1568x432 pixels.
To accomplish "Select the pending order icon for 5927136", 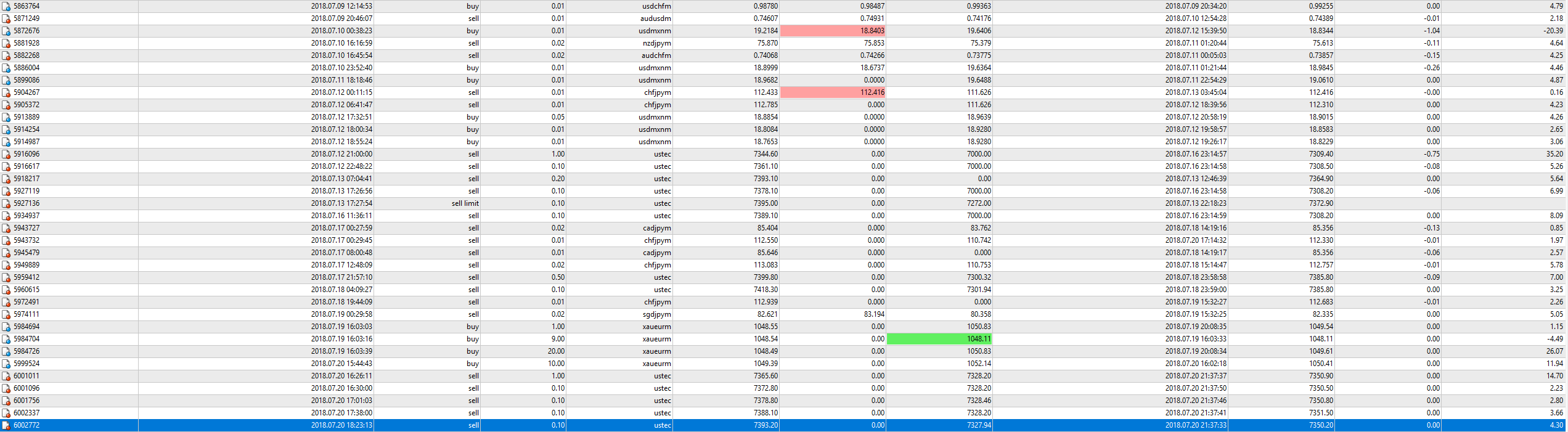I will point(6,203).
